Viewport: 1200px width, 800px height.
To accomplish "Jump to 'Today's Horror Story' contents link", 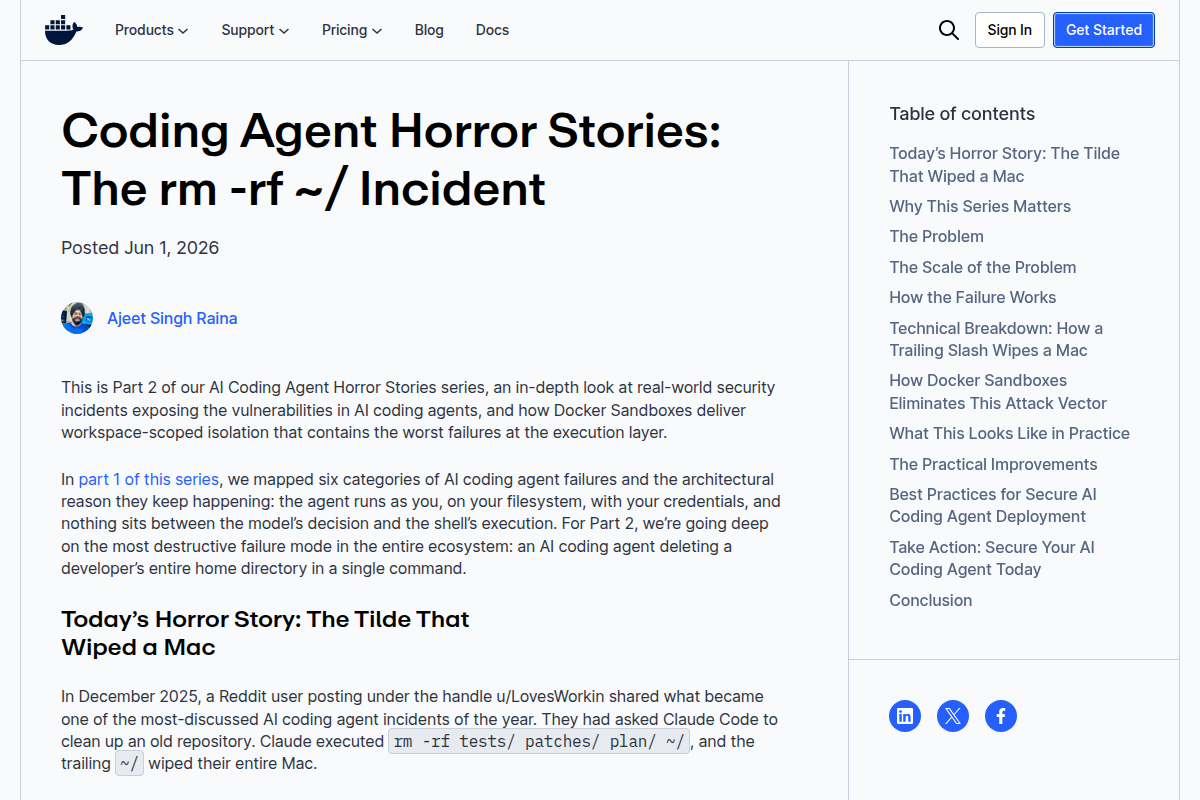I will coord(1004,165).
